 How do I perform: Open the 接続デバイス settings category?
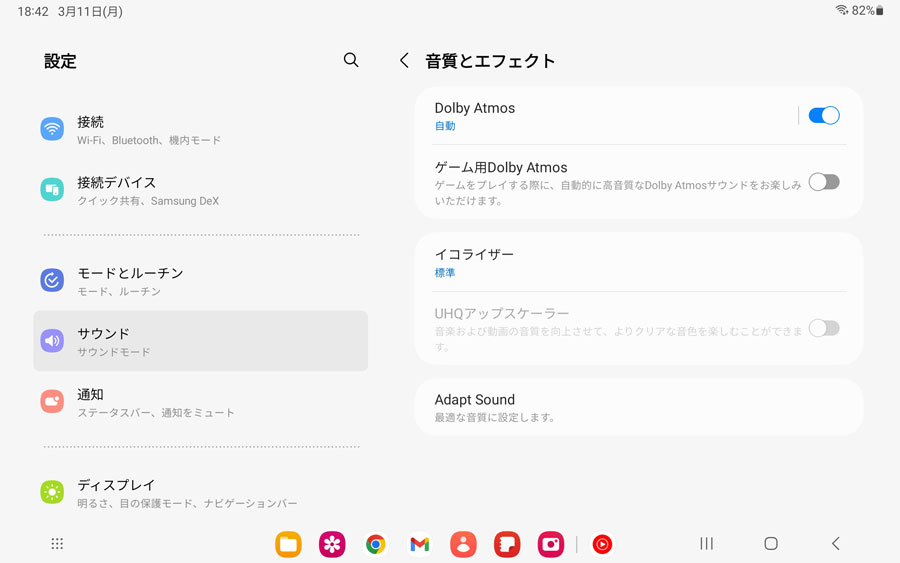tap(200, 190)
